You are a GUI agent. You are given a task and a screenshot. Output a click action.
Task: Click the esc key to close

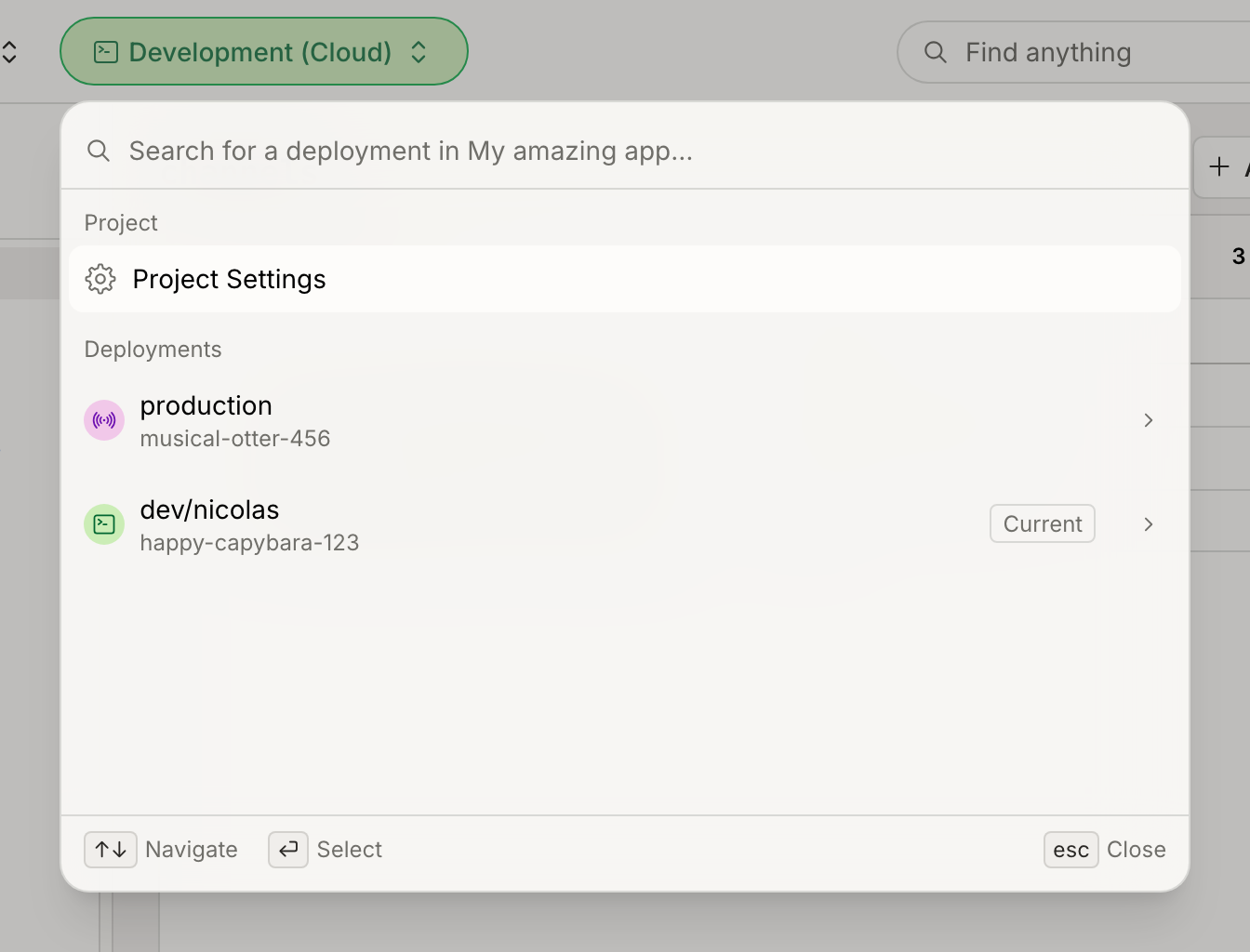(x=1071, y=850)
